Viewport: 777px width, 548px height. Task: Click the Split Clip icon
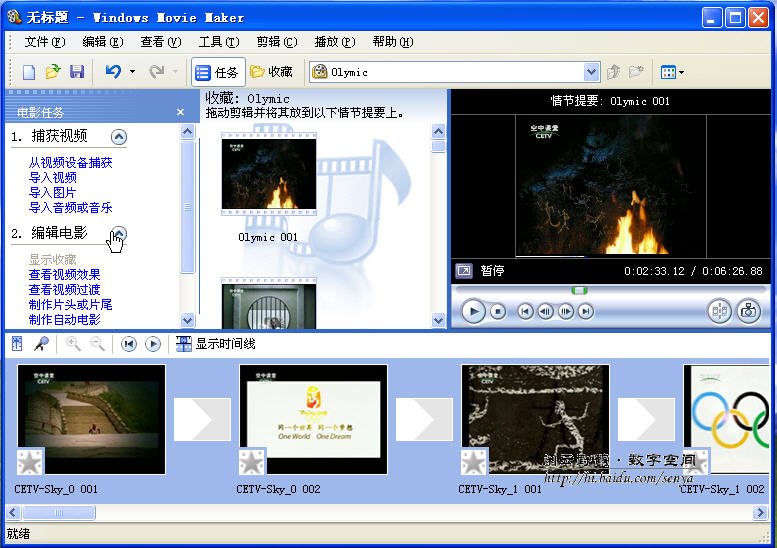[x=719, y=312]
